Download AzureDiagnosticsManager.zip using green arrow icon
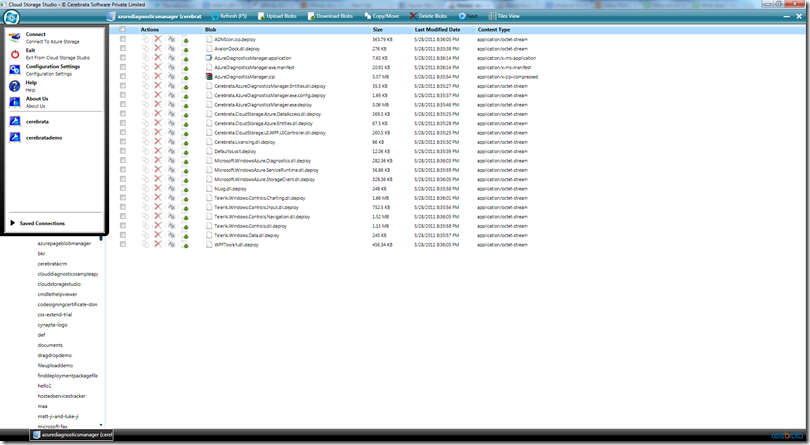The width and height of the screenshot is (810, 445). 185,77
